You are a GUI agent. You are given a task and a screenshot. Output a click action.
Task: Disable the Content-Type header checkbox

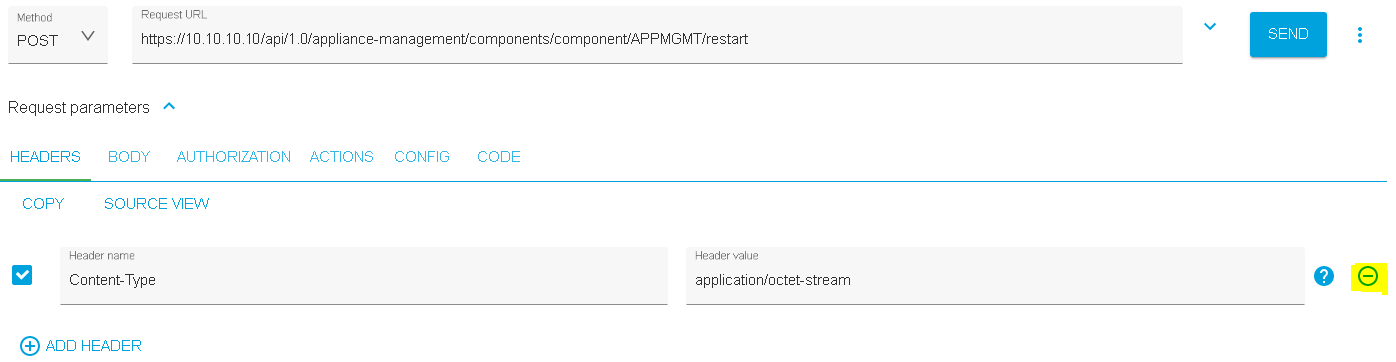[22, 275]
